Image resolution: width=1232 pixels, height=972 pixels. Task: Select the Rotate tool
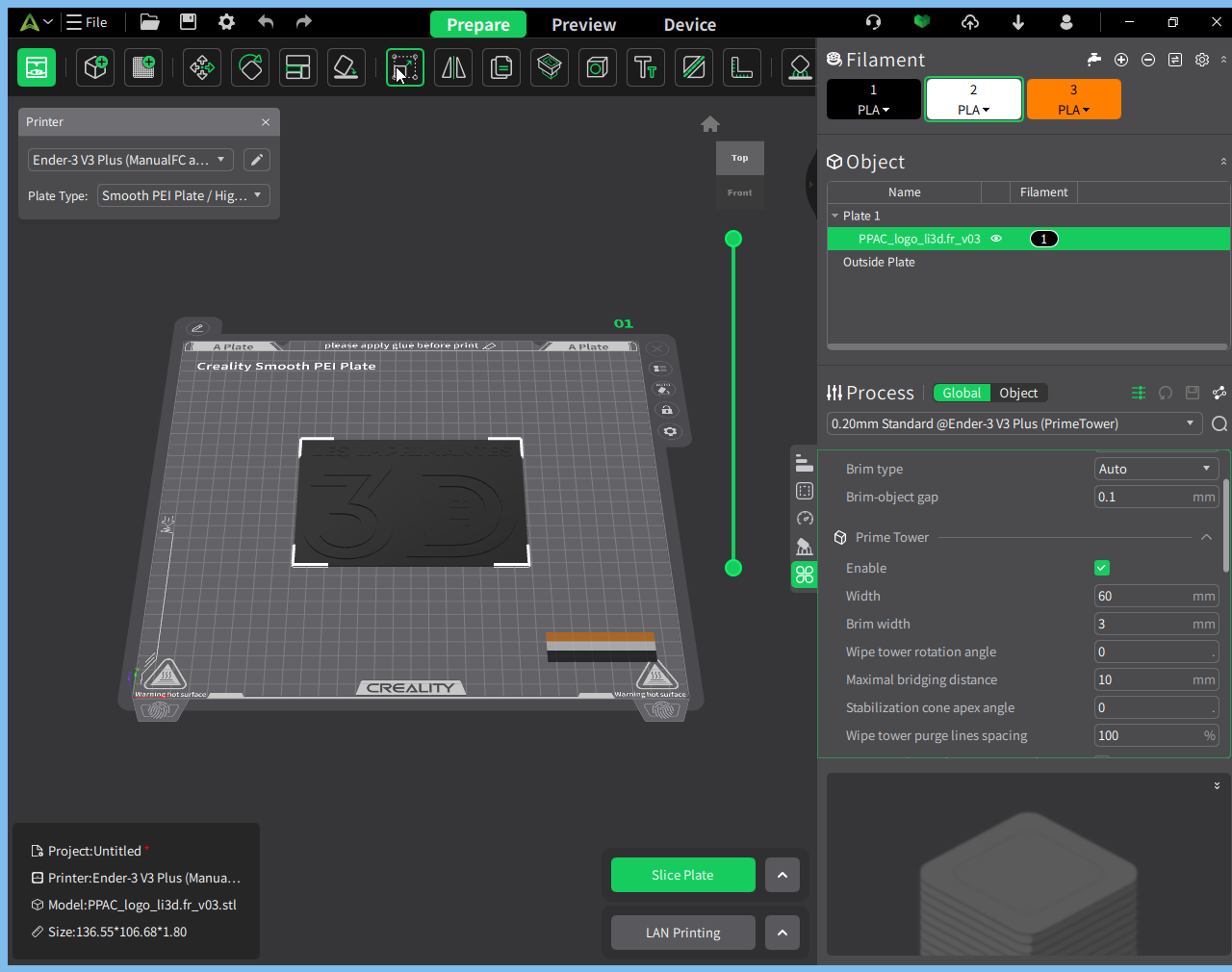coord(250,67)
